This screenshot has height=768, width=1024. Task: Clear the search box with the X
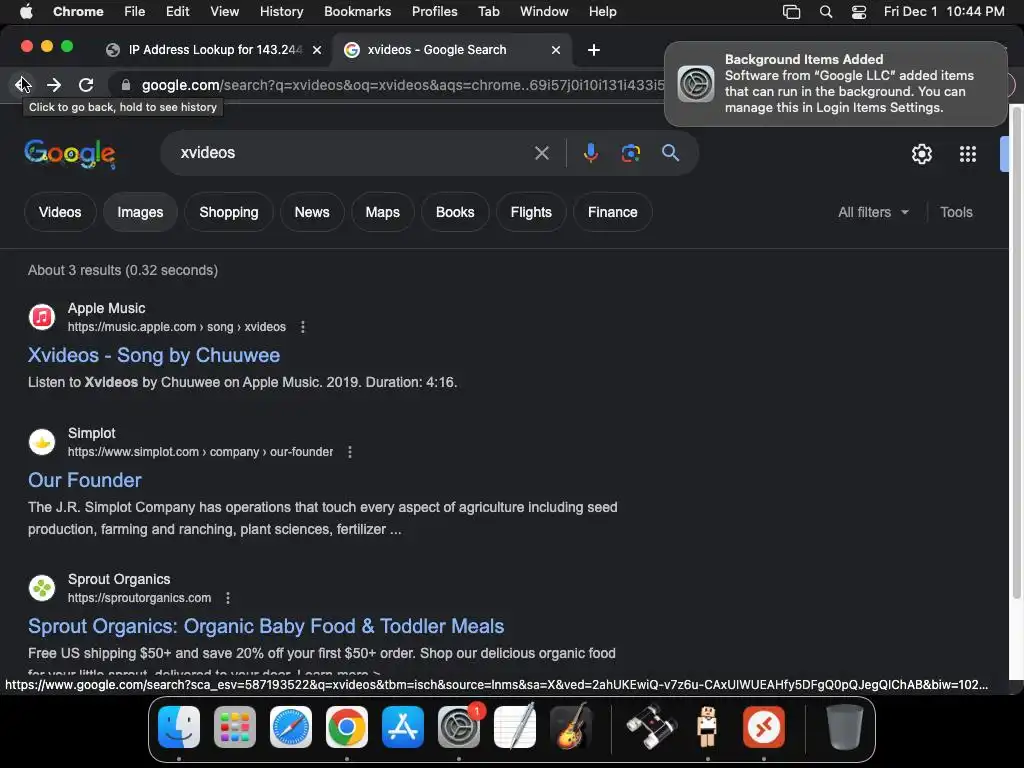coord(541,153)
